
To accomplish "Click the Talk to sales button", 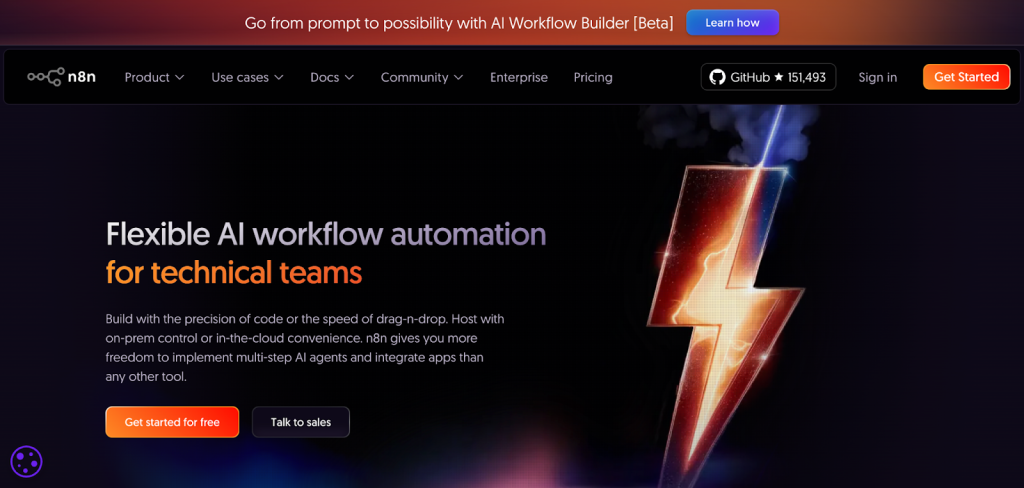I will (x=300, y=422).
